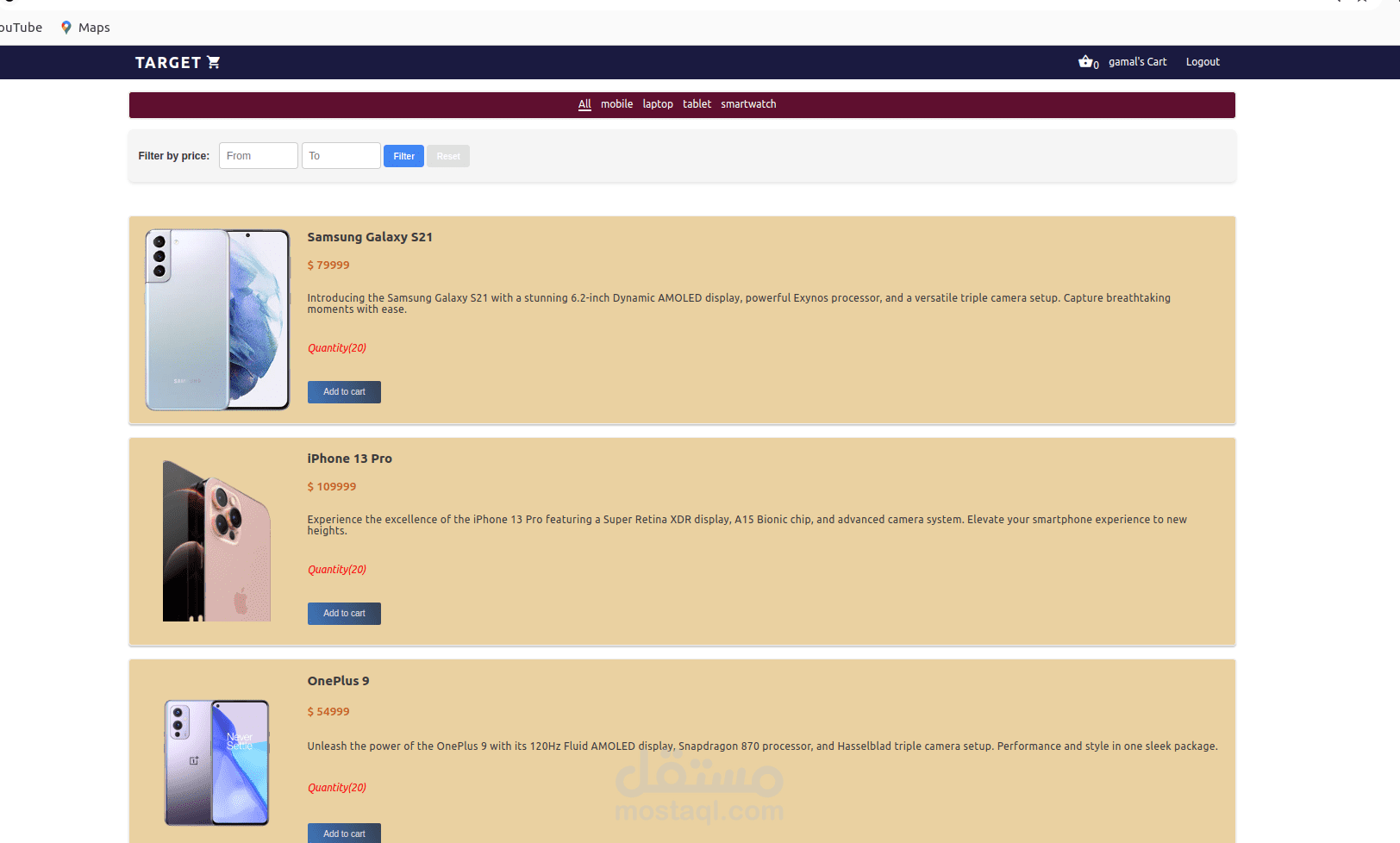
Task: Add OnePlus 9 to cart
Action: click(344, 834)
